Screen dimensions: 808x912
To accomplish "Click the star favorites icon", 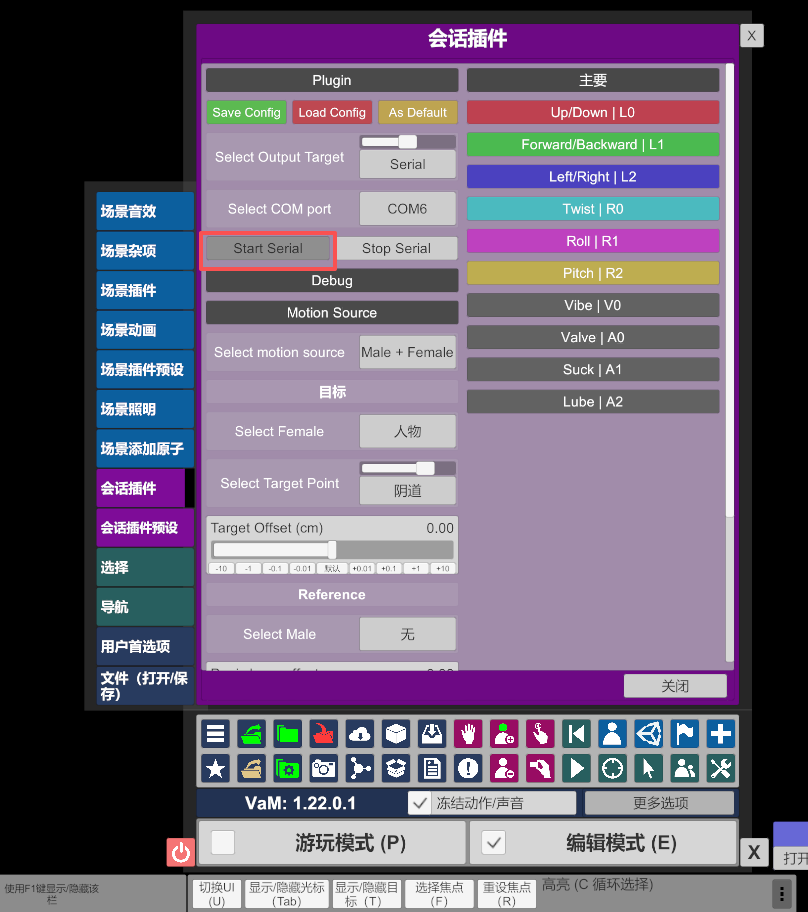I will pos(215,768).
